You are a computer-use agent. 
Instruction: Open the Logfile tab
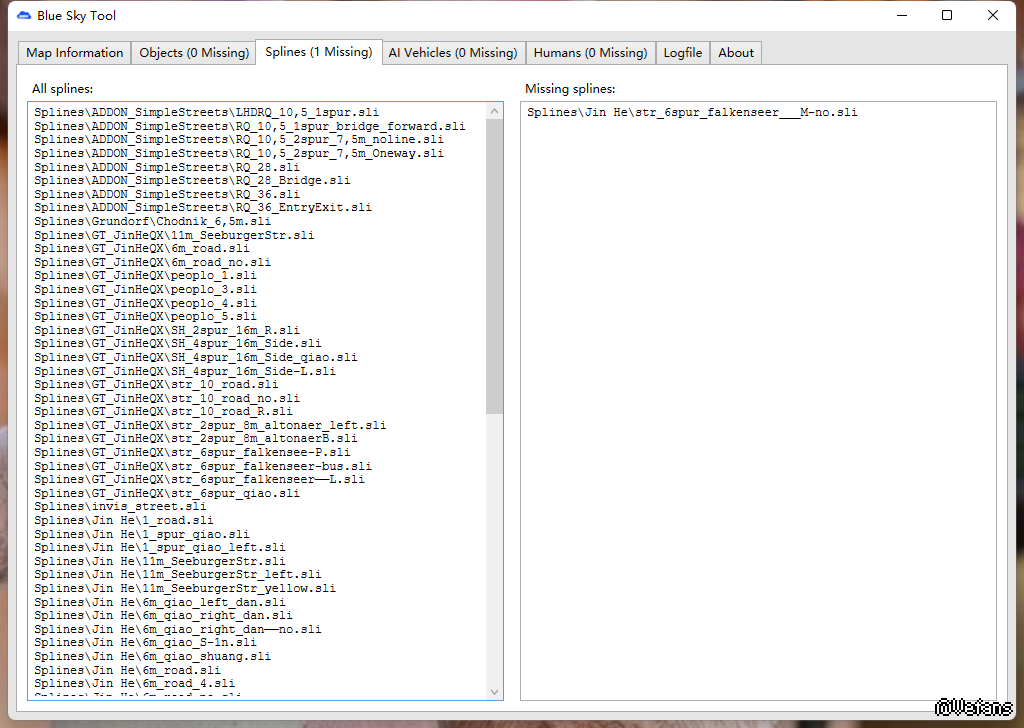682,53
